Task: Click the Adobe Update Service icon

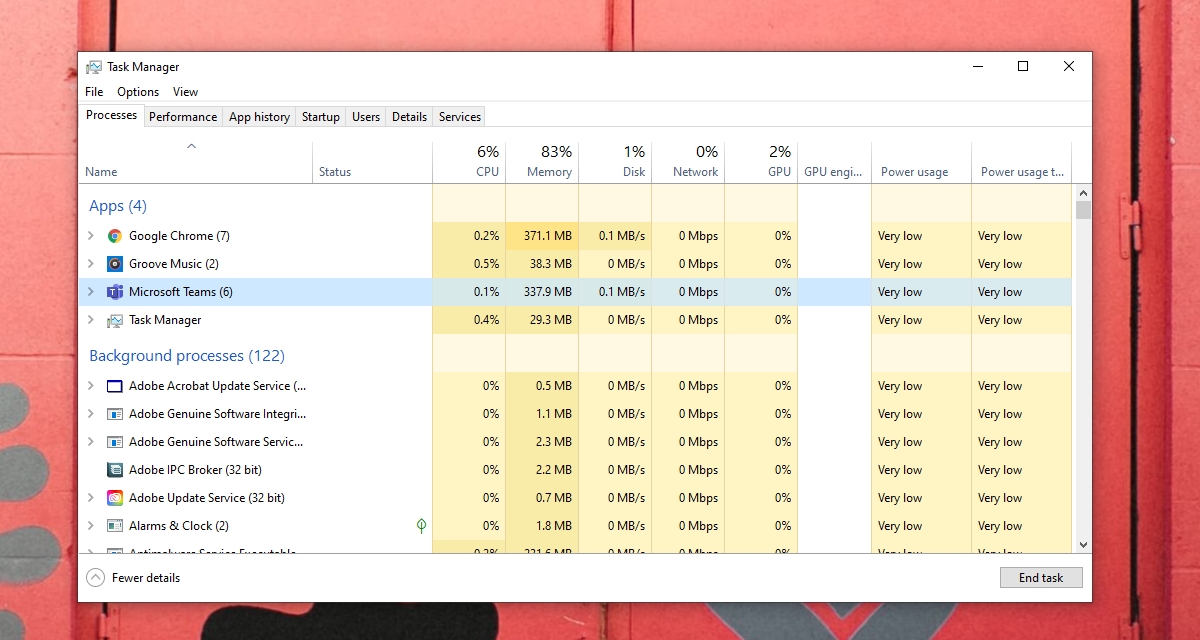Action: pyautogui.click(x=115, y=498)
